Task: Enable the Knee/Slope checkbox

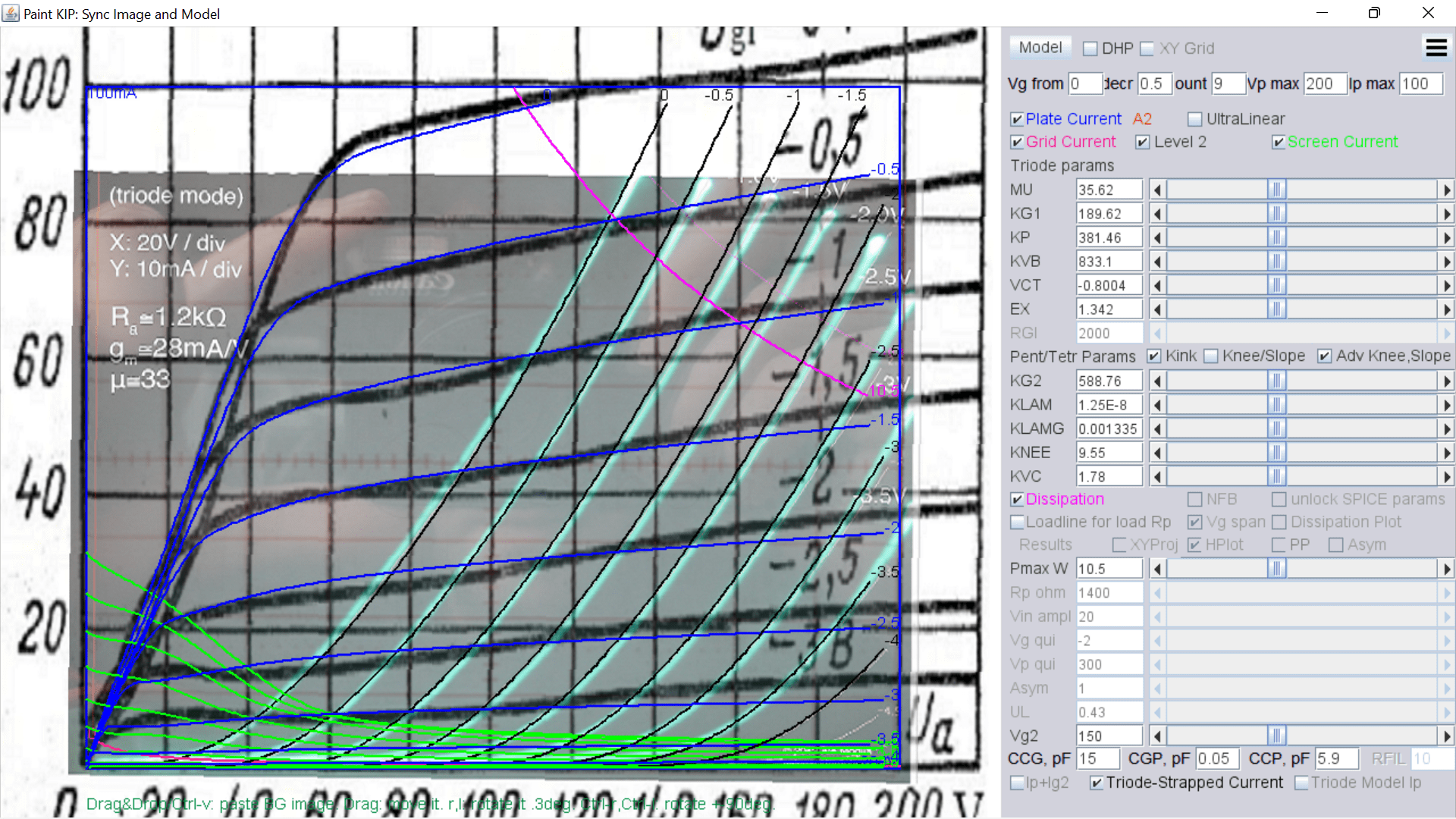Action: tap(1211, 356)
